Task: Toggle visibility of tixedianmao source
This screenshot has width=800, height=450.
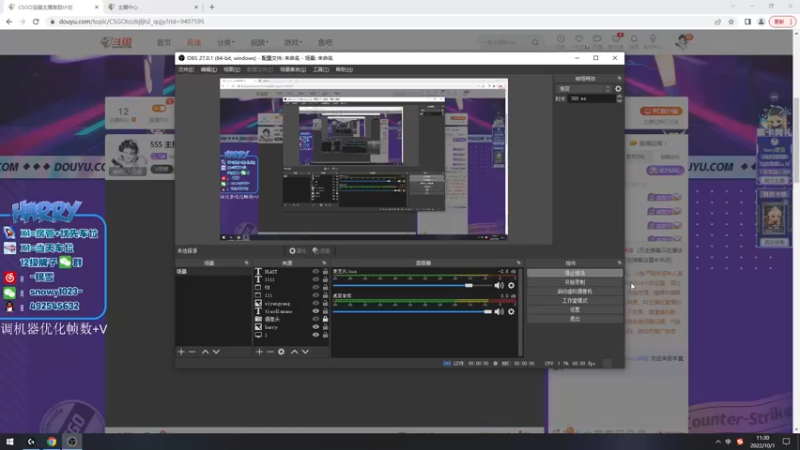Action: click(x=315, y=311)
